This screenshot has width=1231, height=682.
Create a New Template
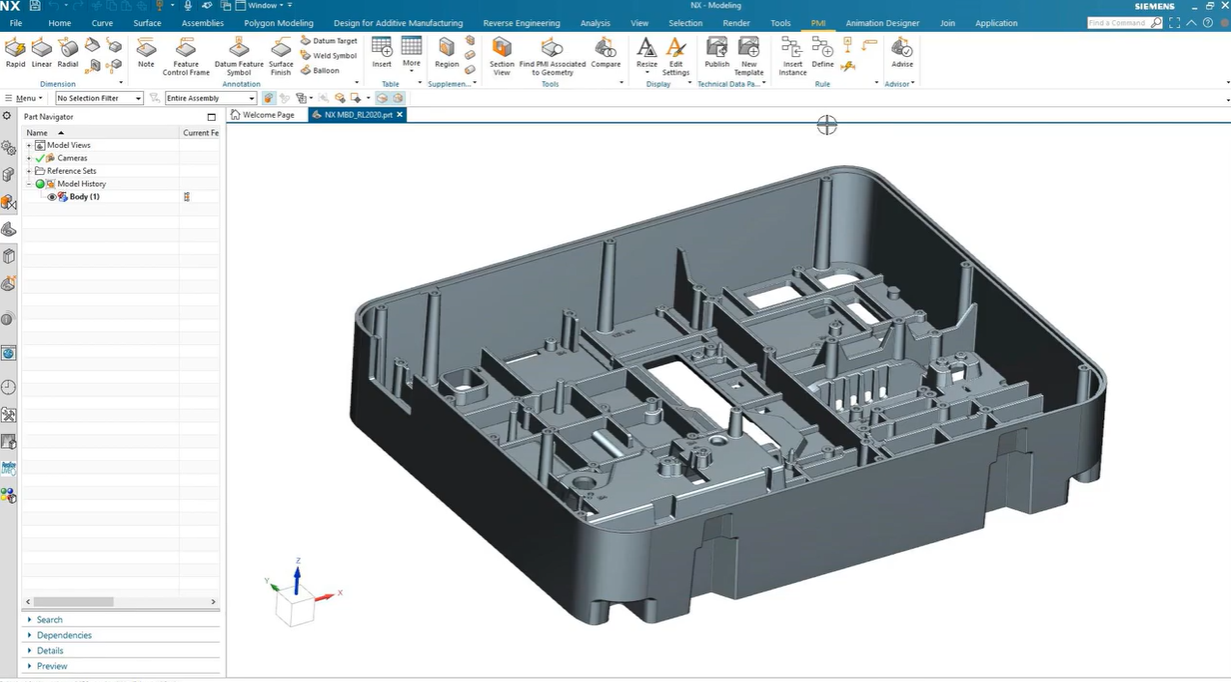[749, 57]
